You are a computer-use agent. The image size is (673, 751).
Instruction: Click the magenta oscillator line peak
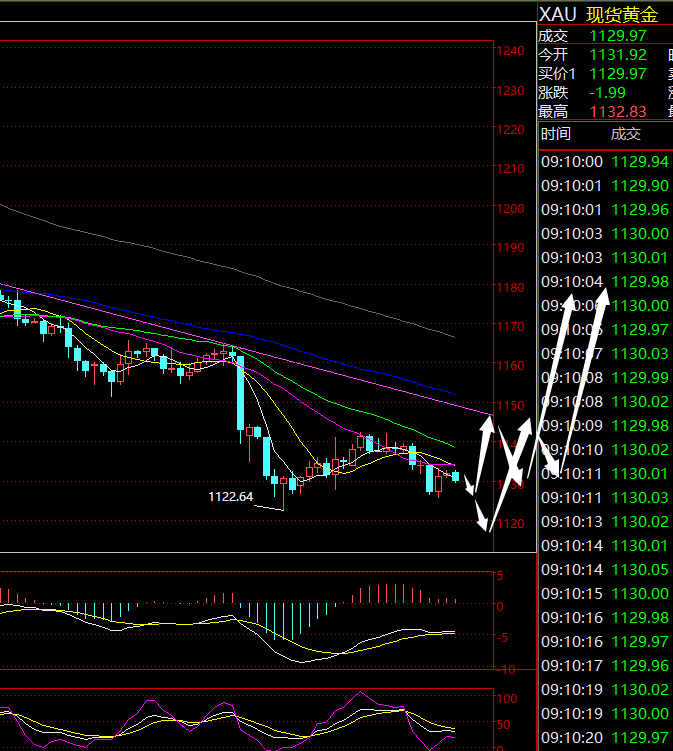[360, 693]
